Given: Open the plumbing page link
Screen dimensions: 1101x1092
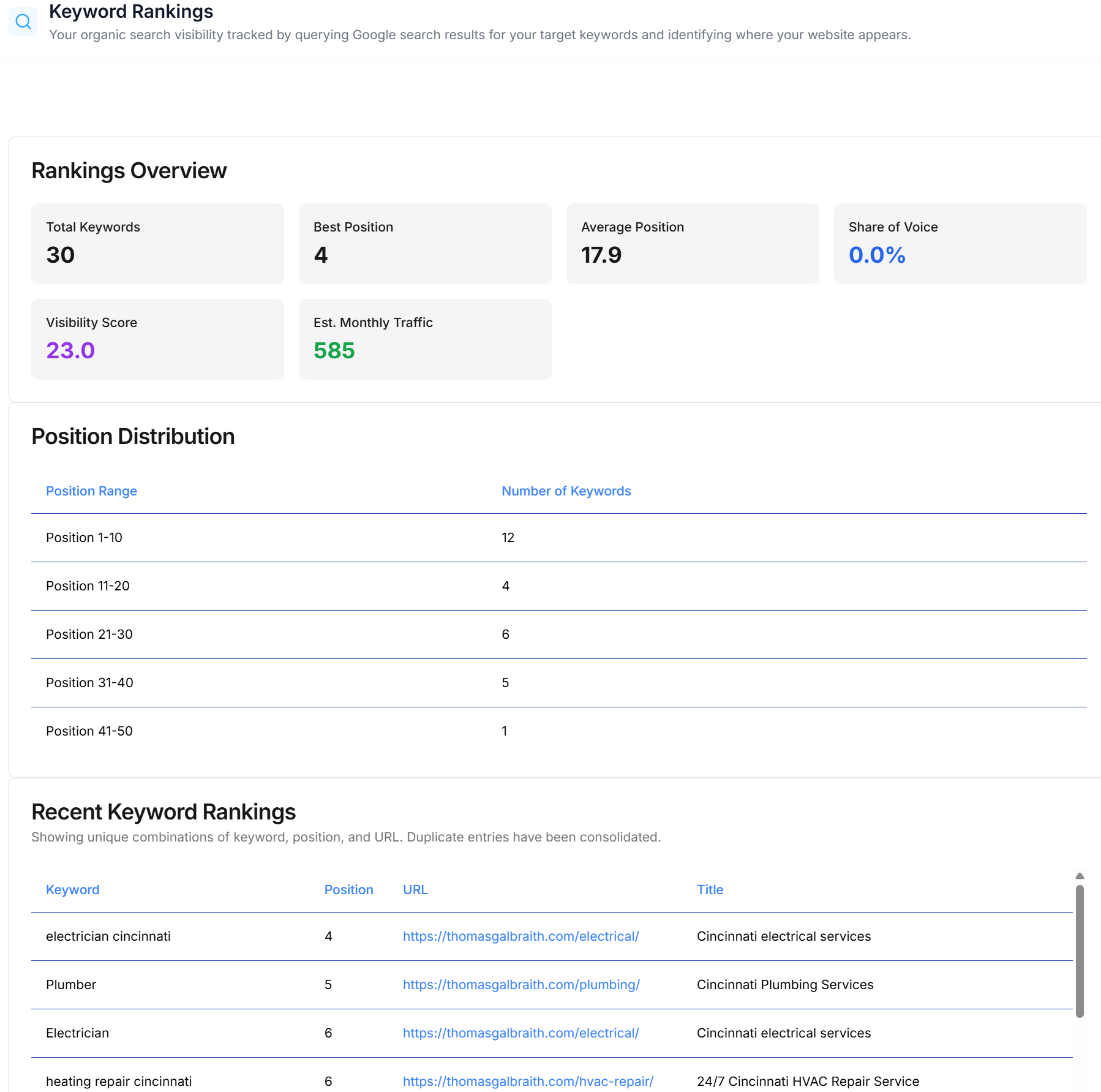Looking at the screenshot, I should point(520,985).
